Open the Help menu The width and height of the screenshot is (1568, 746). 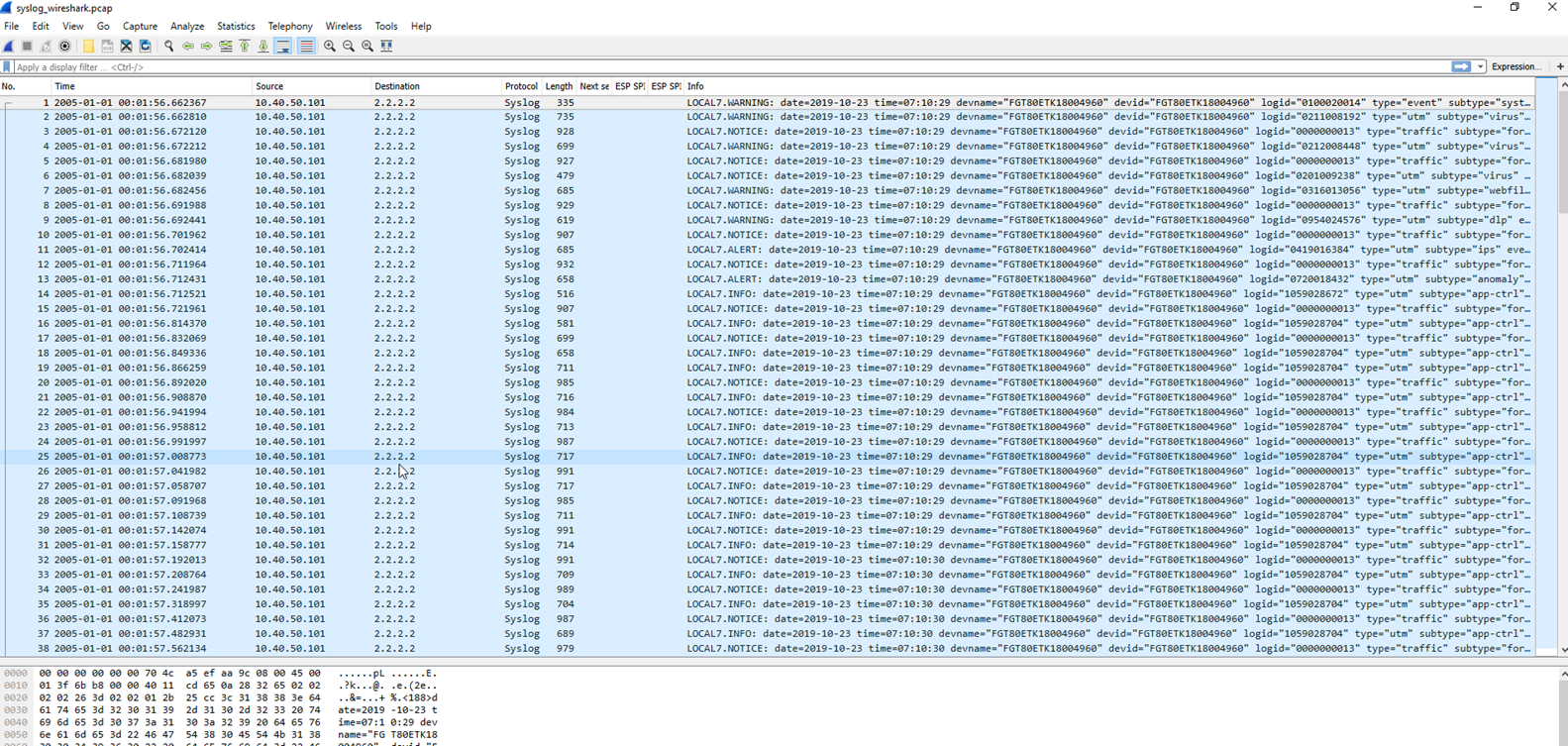(421, 27)
